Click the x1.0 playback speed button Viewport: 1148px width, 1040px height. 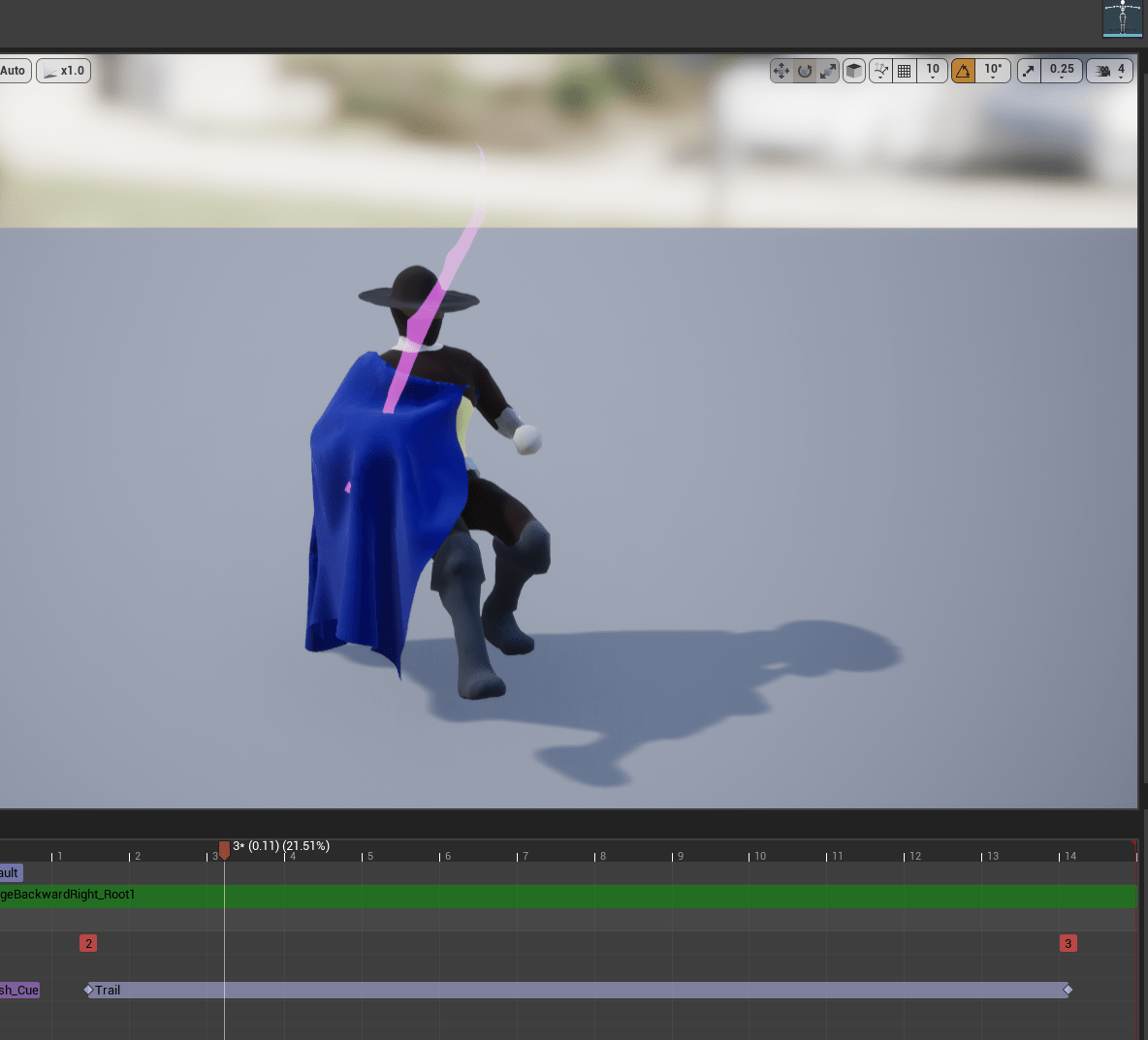[x=64, y=71]
